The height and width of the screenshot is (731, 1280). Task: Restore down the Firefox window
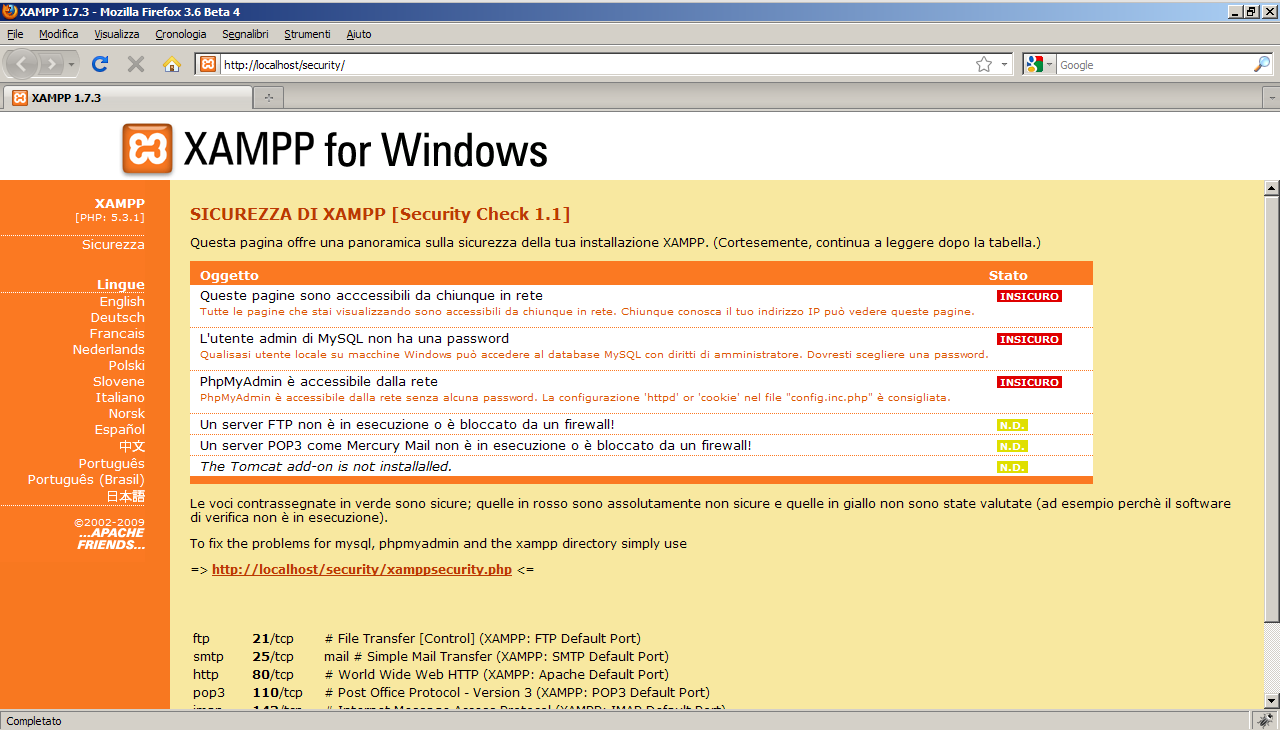tap(1250, 11)
